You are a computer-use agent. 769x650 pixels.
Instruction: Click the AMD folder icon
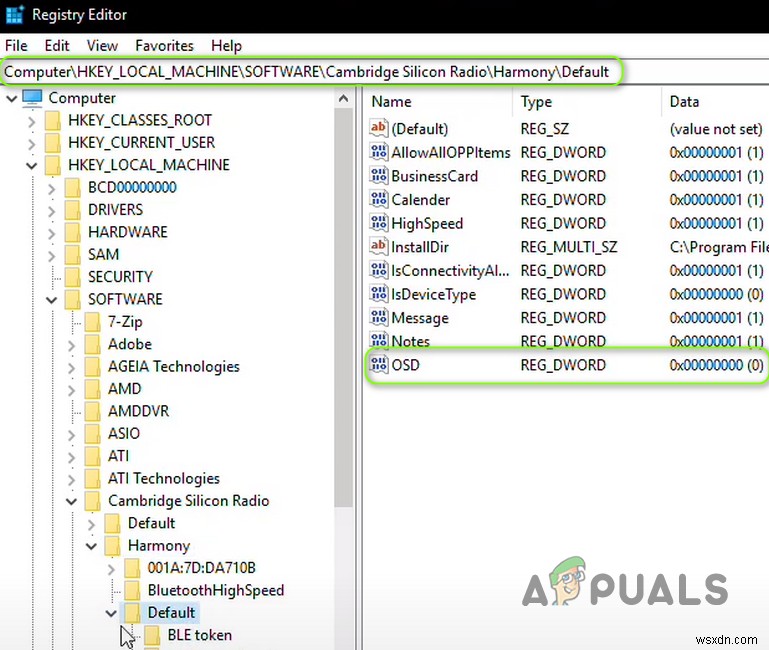pos(93,389)
